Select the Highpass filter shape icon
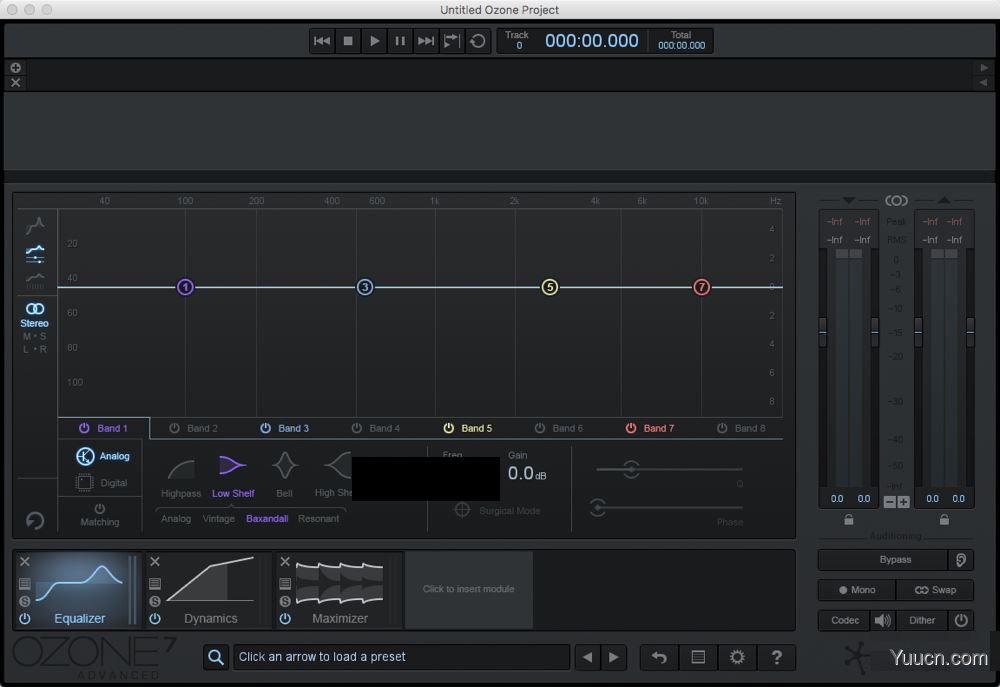The width and height of the screenshot is (1000, 687). tap(181, 469)
